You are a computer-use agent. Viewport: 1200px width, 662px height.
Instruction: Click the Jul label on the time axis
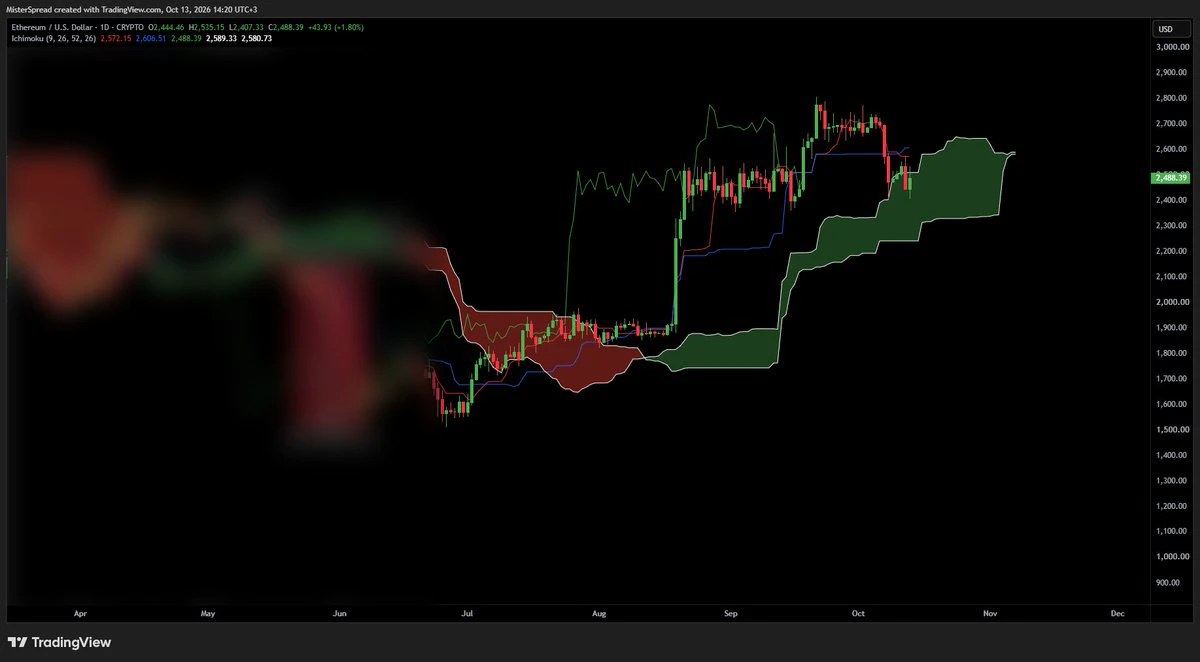tap(468, 612)
